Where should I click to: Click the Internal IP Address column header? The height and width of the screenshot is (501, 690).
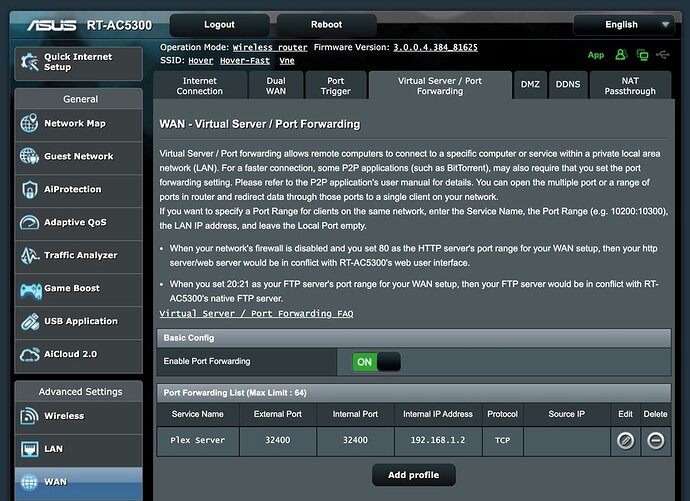(438, 414)
